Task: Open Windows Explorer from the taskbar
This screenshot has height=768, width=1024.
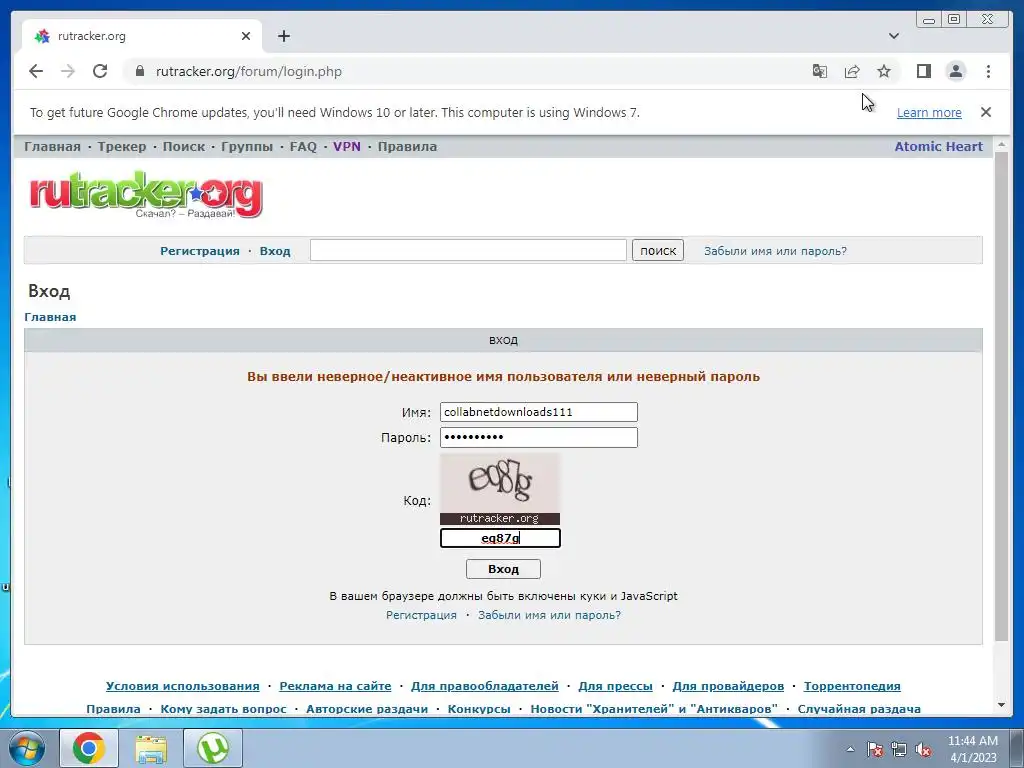Action: (151, 748)
